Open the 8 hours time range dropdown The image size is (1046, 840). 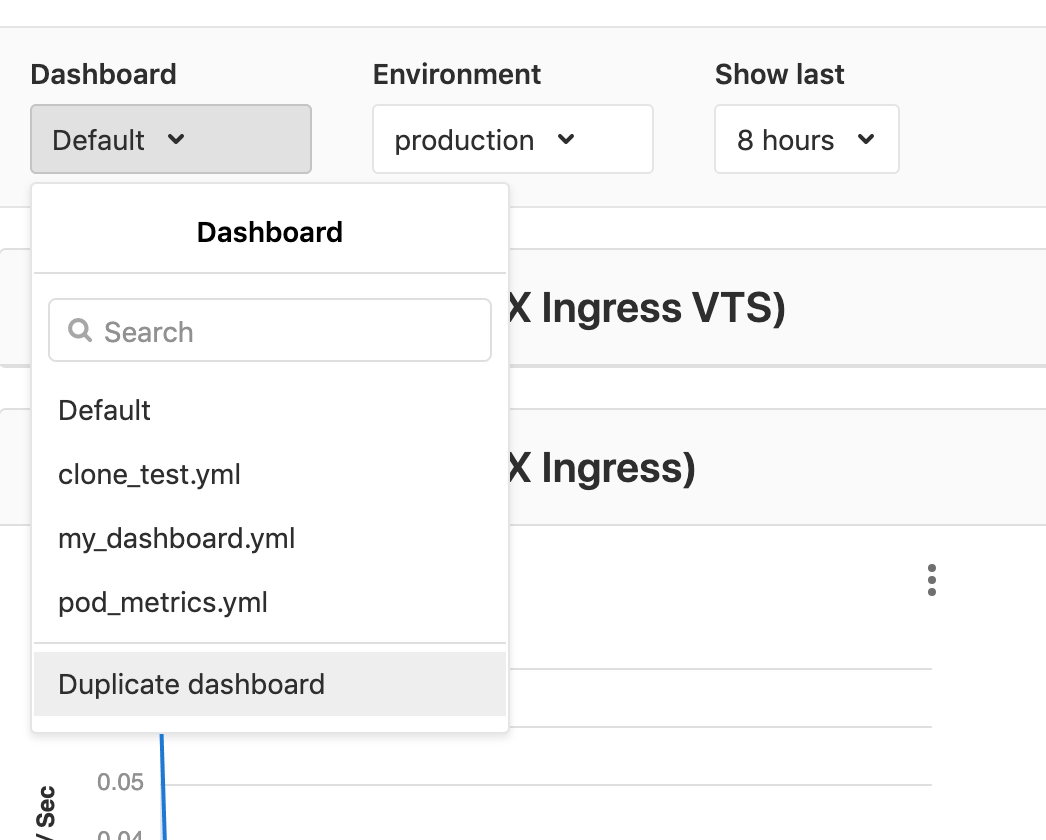(x=806, y=140)
